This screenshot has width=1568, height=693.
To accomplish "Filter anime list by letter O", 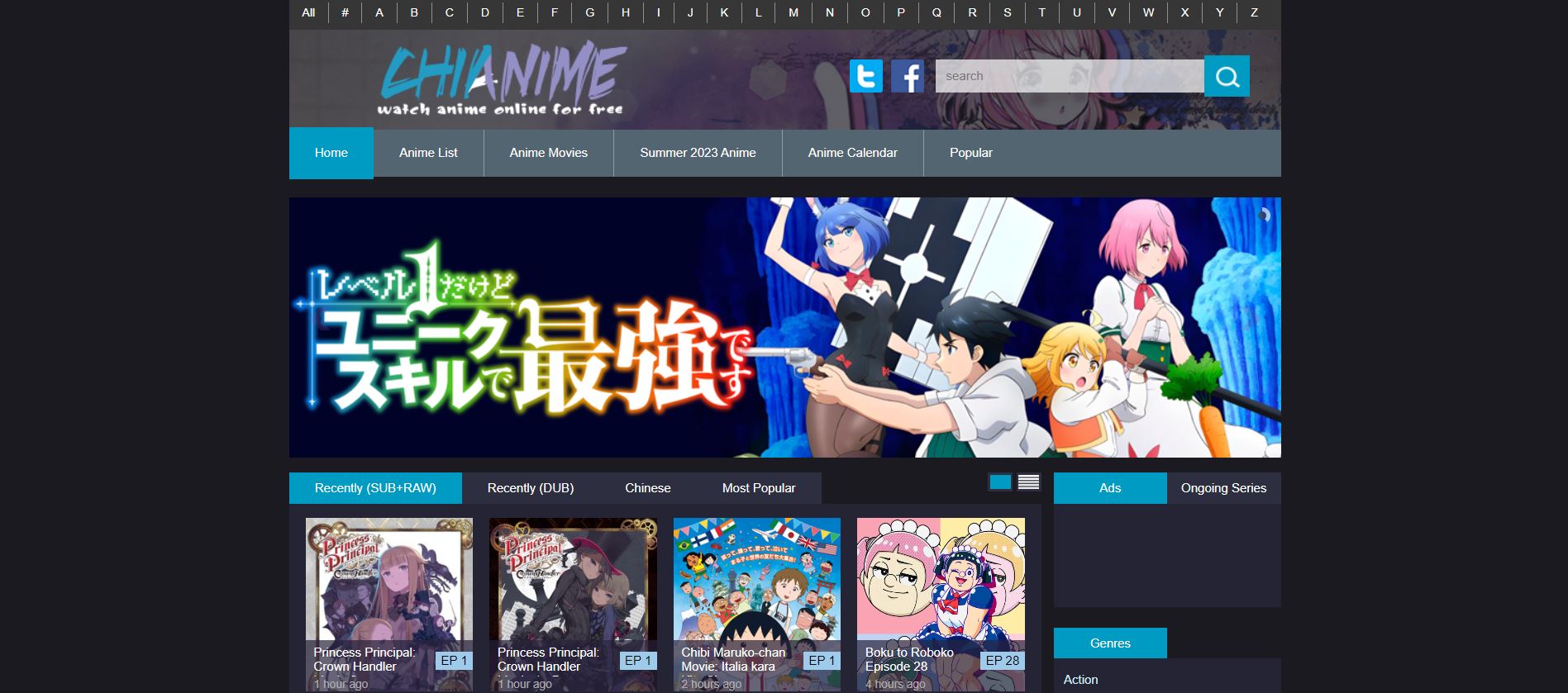I will pyautogui.click(x=865, y=12).
